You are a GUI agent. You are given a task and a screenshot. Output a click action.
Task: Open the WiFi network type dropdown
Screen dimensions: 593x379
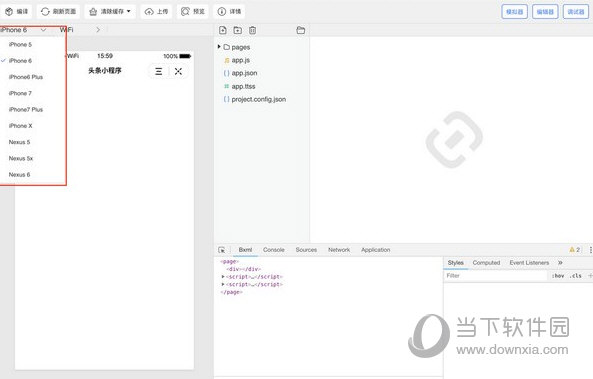67,30
